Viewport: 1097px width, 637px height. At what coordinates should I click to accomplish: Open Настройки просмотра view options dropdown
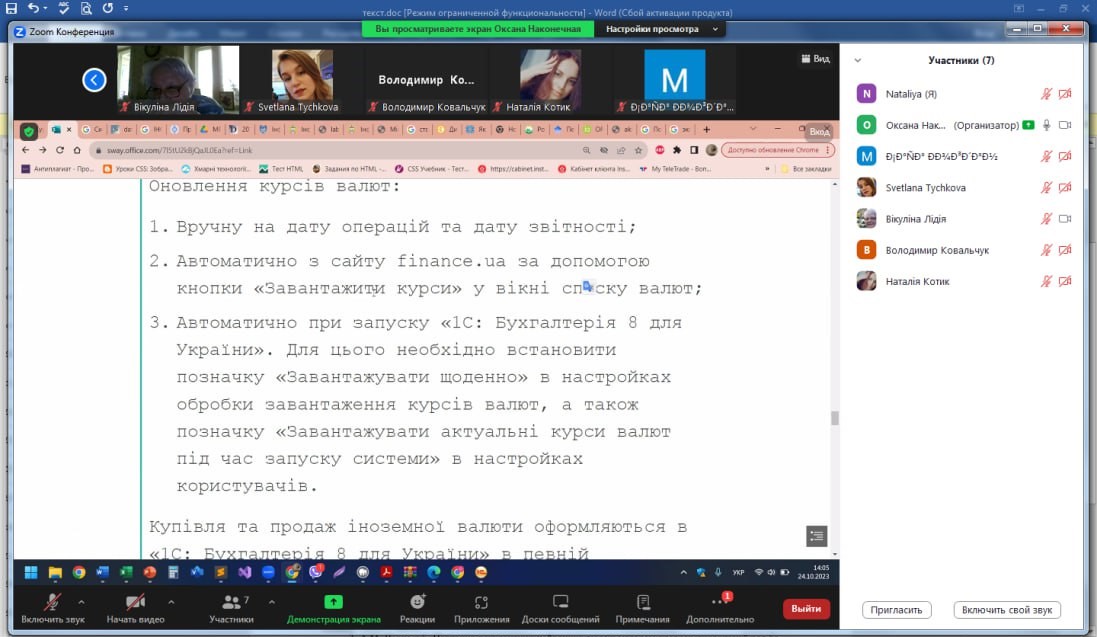pos(661,29)
